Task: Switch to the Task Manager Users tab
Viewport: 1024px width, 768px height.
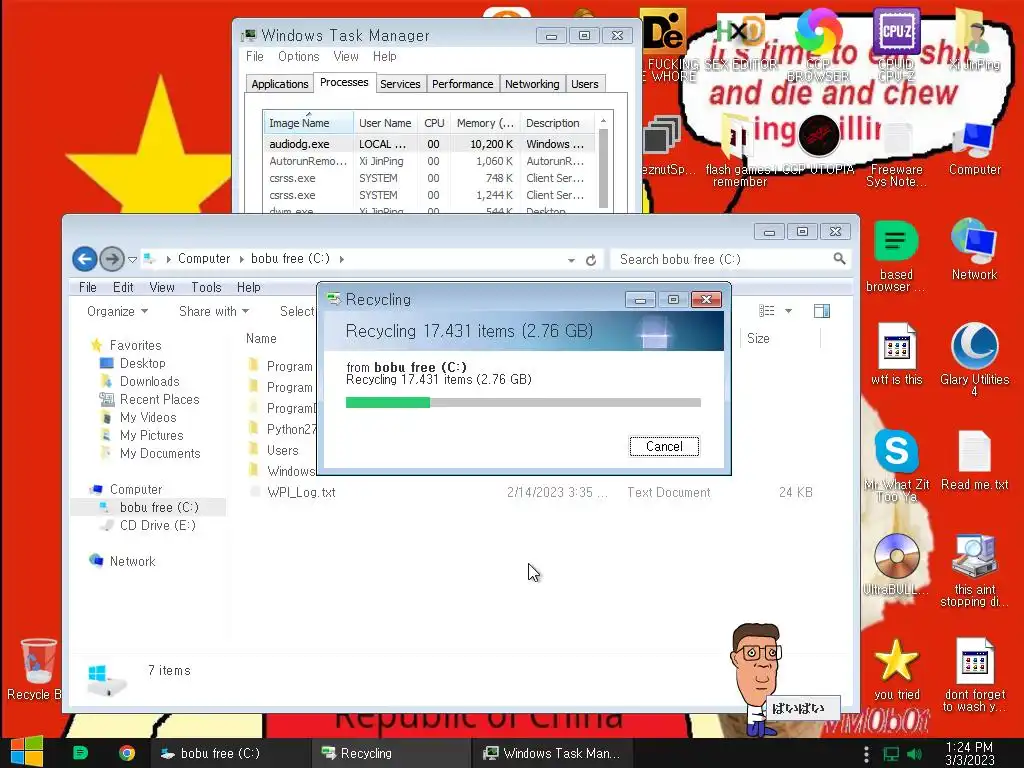Action: pyautogui.click(x=584, y=84)
